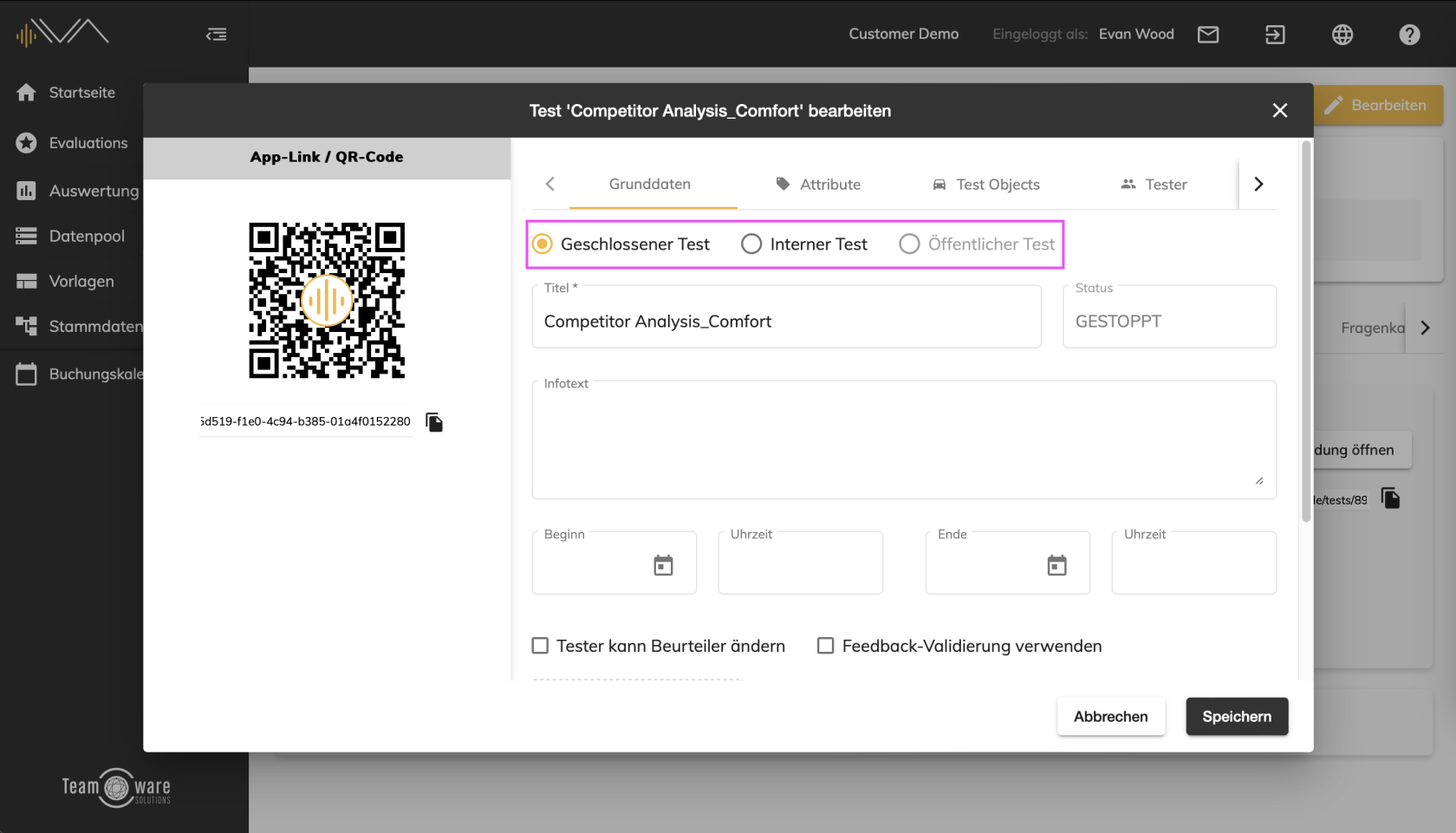Click the Customer Demo label
This screenshot has width=1456, height=833.
pyautogui.click(x=903, y=34)
